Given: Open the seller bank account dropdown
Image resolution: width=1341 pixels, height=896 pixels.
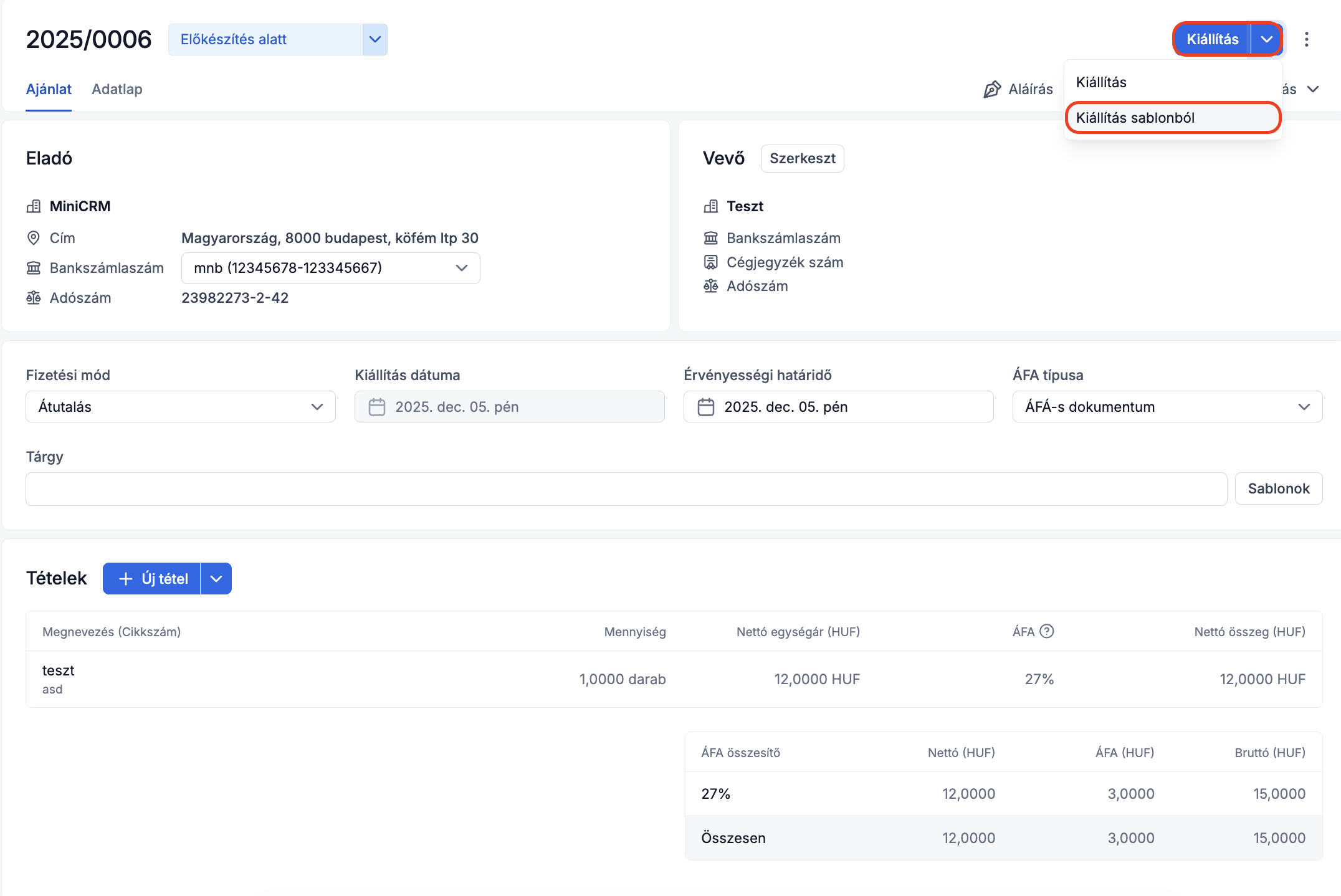Looking at the screenshot, I should (x=331, y=268).
